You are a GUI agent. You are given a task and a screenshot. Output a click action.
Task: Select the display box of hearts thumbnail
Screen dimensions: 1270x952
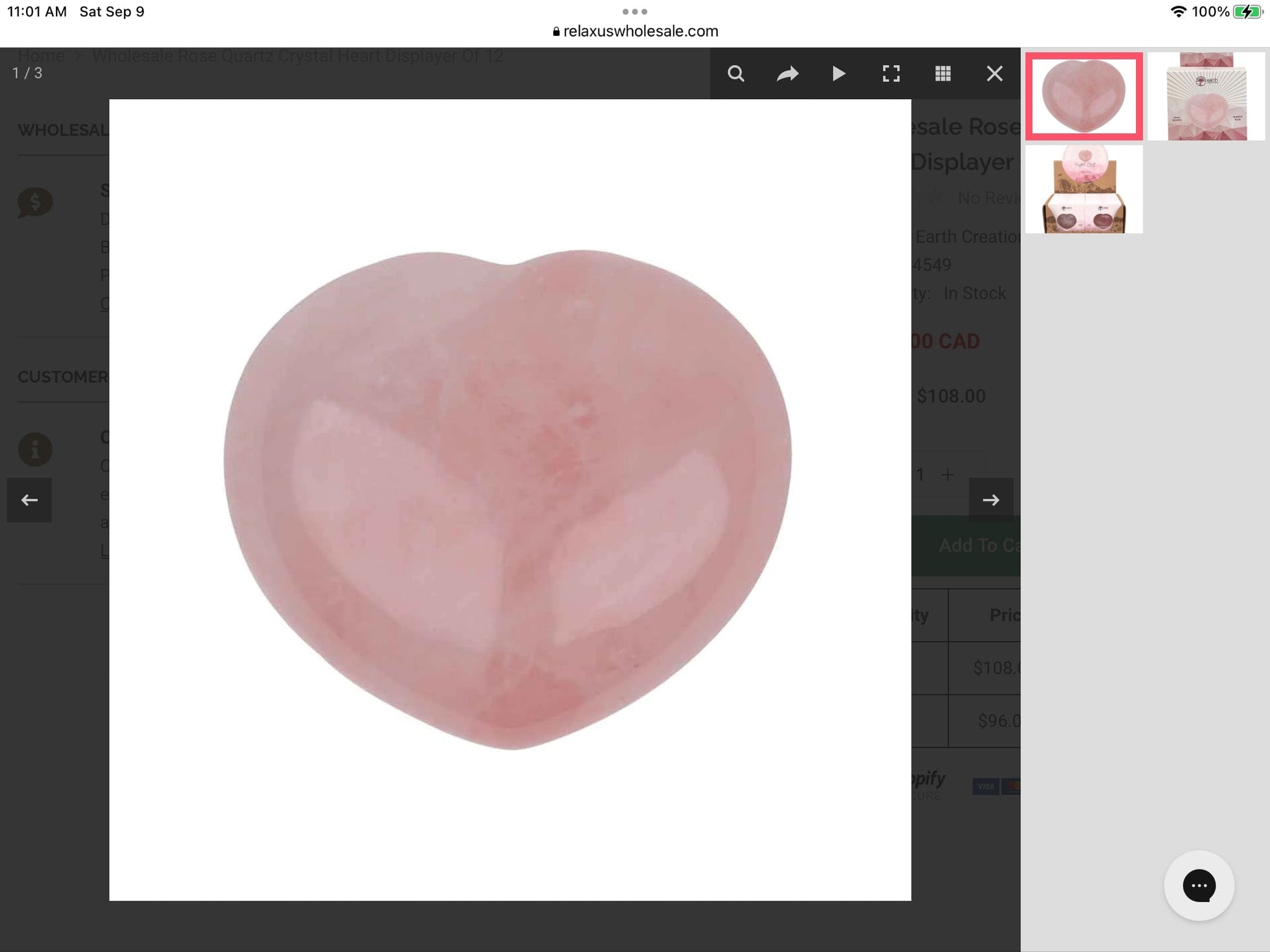point(1084,189)
